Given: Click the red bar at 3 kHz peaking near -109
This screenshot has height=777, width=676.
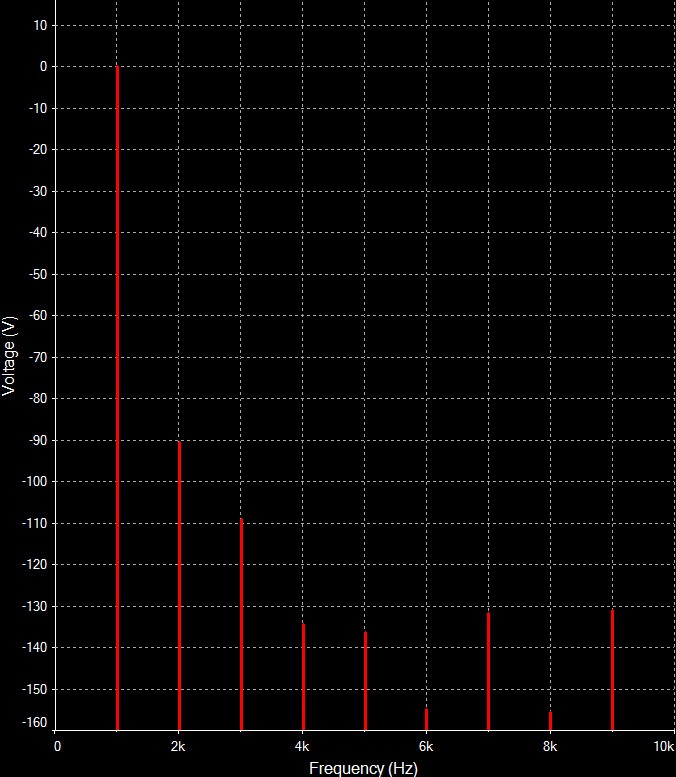Looking at the screenshot, I should click(241, 624).
